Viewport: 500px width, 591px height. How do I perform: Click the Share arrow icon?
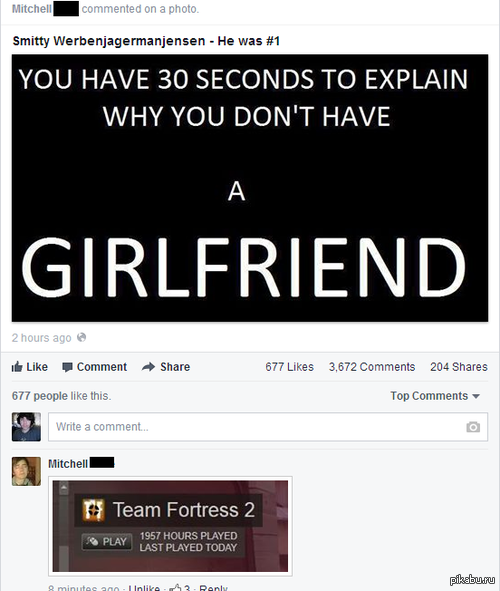click(148, 366)
